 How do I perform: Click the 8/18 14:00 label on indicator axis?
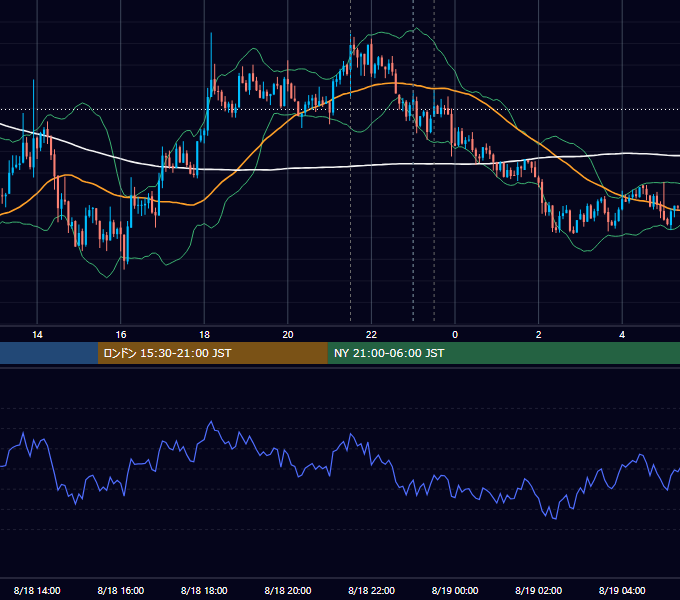pos(37,590)
